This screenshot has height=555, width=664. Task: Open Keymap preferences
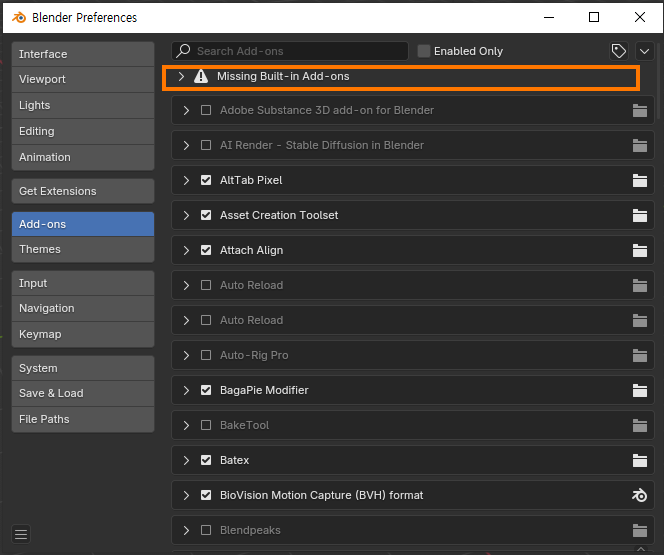tap(83, 334)
